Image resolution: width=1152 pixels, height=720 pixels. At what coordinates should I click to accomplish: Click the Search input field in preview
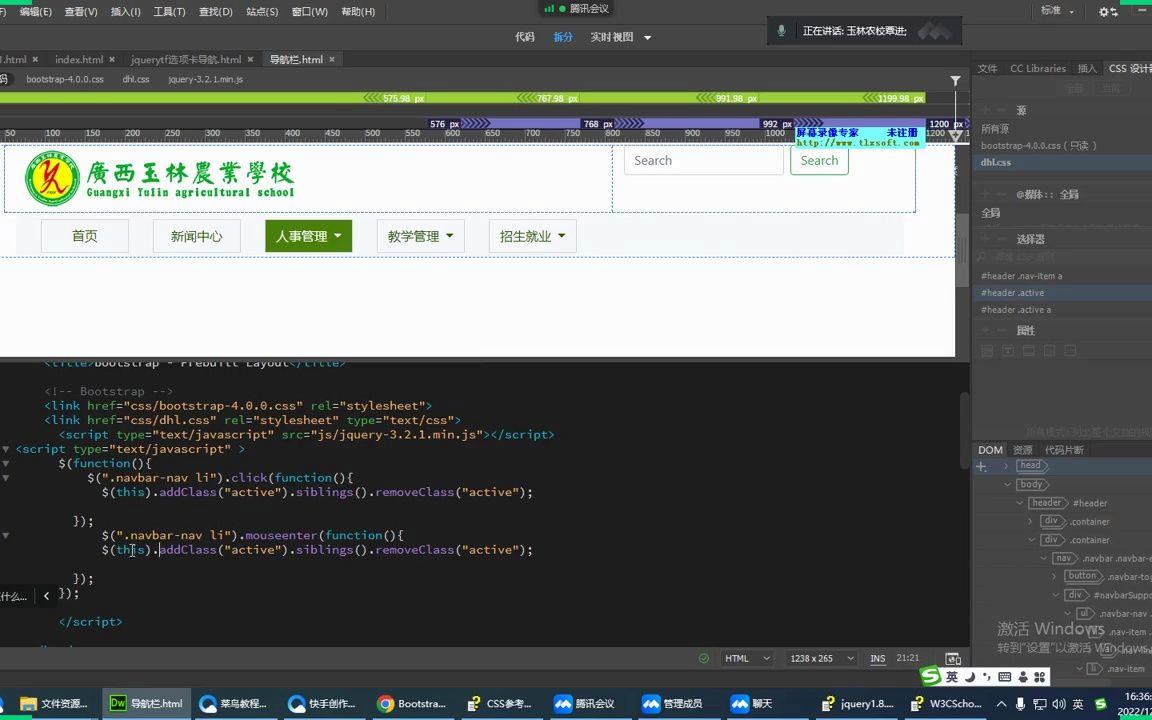click(704, 160)
